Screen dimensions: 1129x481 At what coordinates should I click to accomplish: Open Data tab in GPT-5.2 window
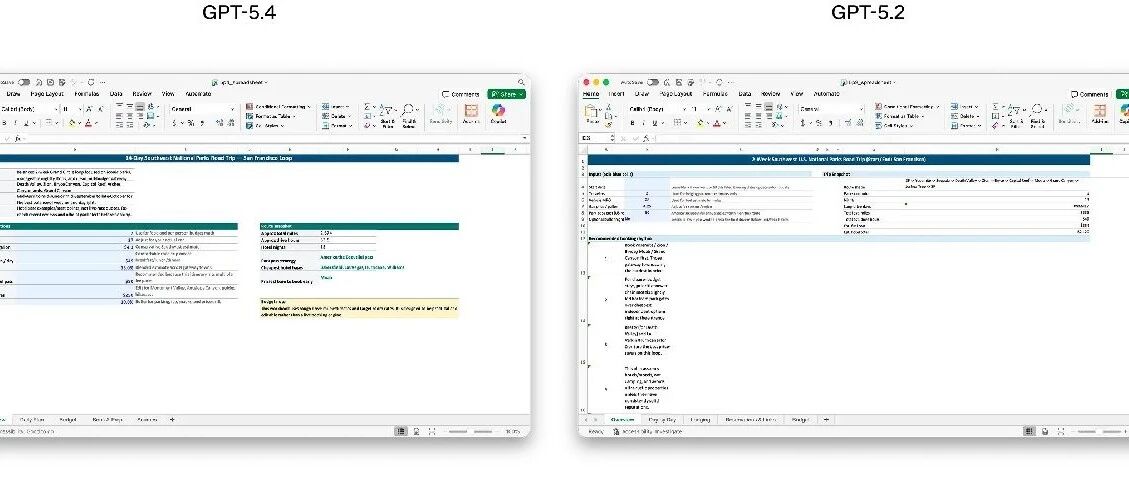coord(745,94)
